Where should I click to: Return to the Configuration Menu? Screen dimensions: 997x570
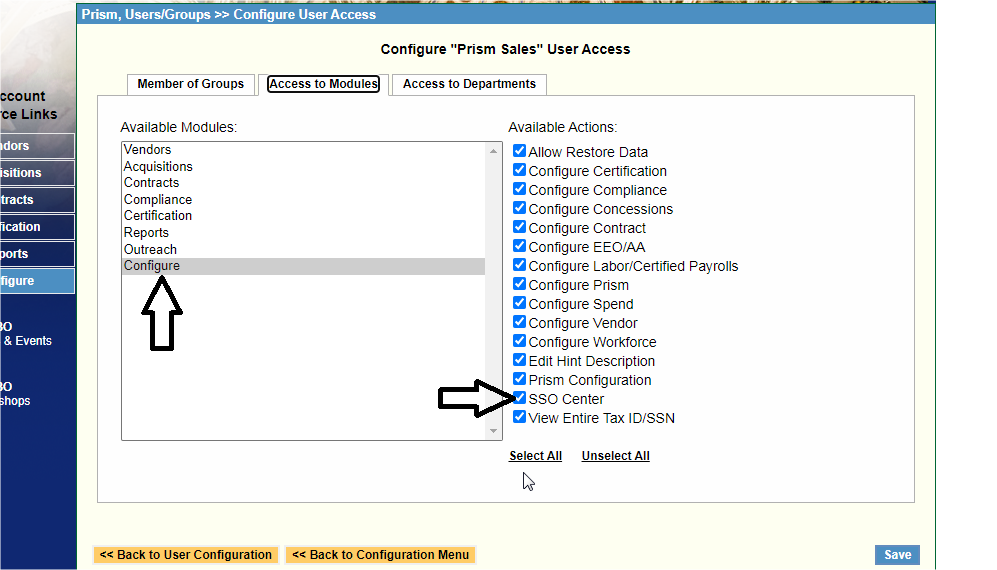[381, 555]
